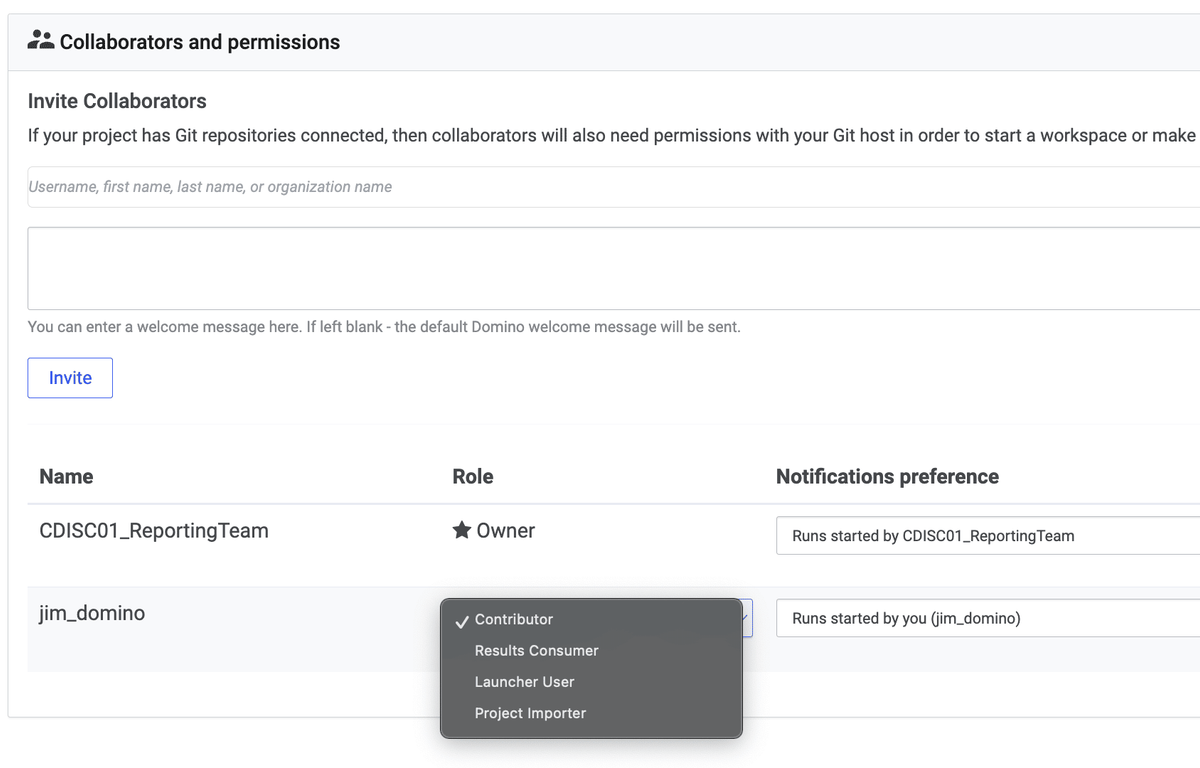This screenshot has height=768, width=1200.
Task: Click the Collaborators and permissions title
Action: click(x=200, y=42)
